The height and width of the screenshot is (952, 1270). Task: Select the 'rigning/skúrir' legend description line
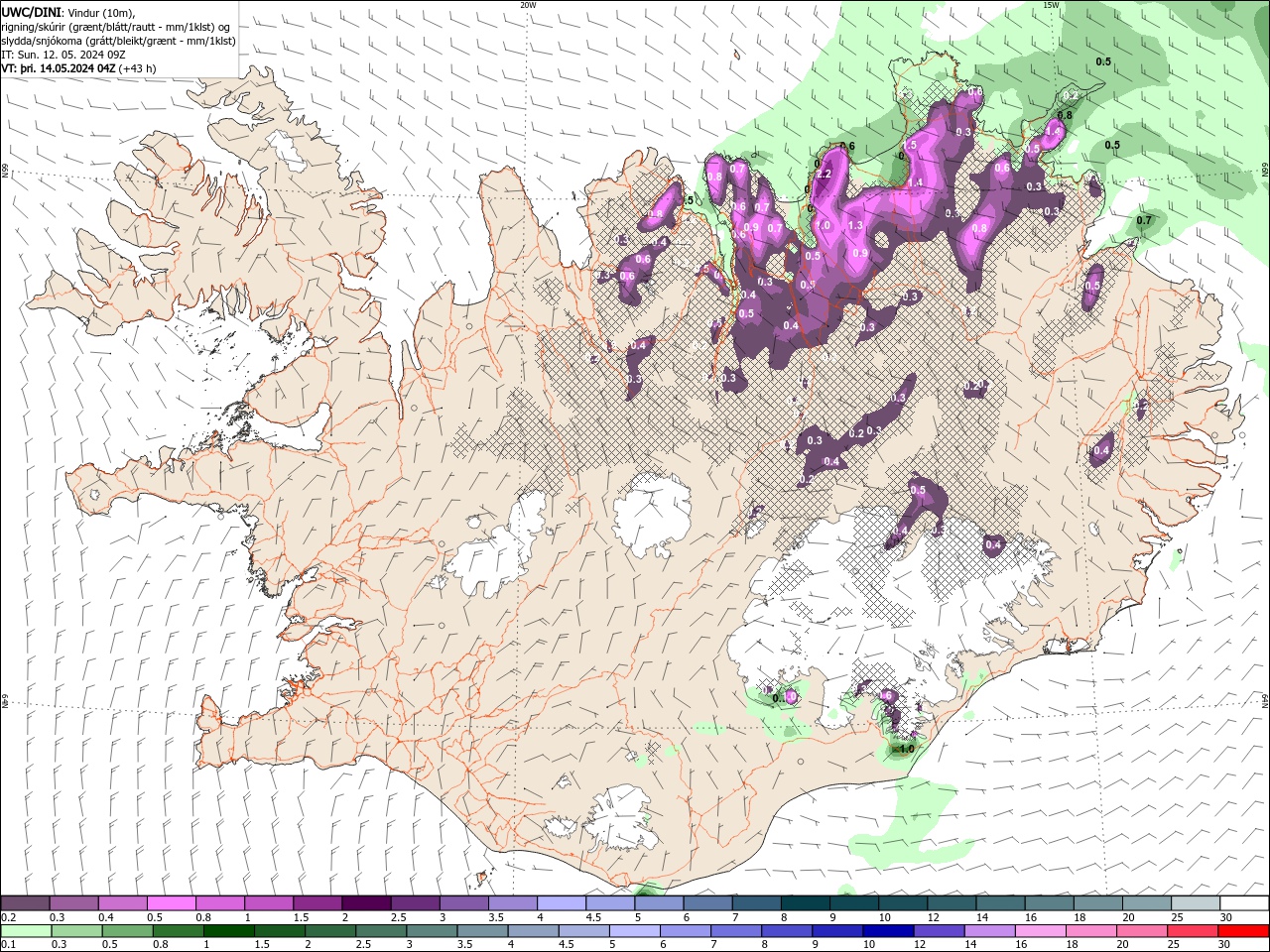(117, 27)
